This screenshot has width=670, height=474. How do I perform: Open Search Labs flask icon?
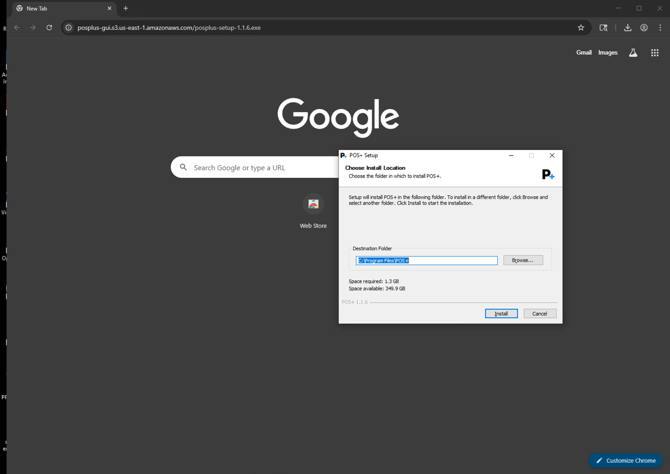point(633,53)
